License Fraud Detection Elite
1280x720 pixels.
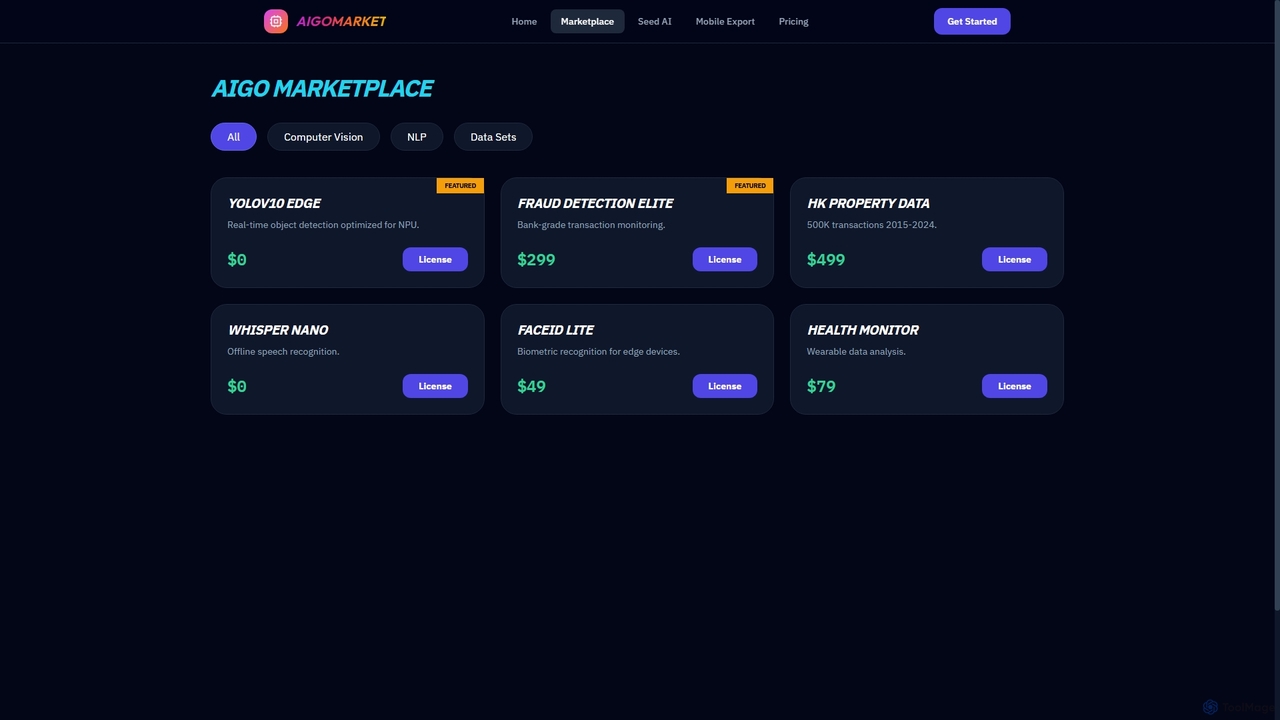tap(725, 259)
